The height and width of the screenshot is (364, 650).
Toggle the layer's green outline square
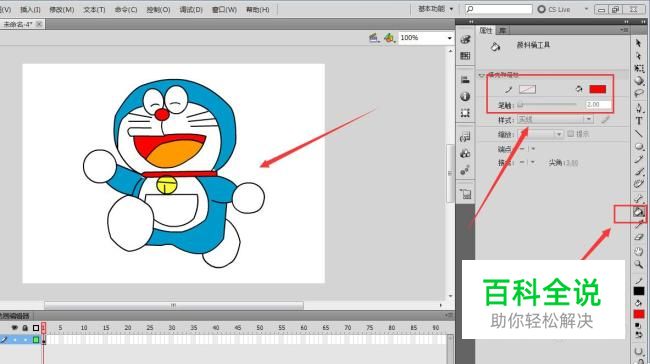(36, 340)
